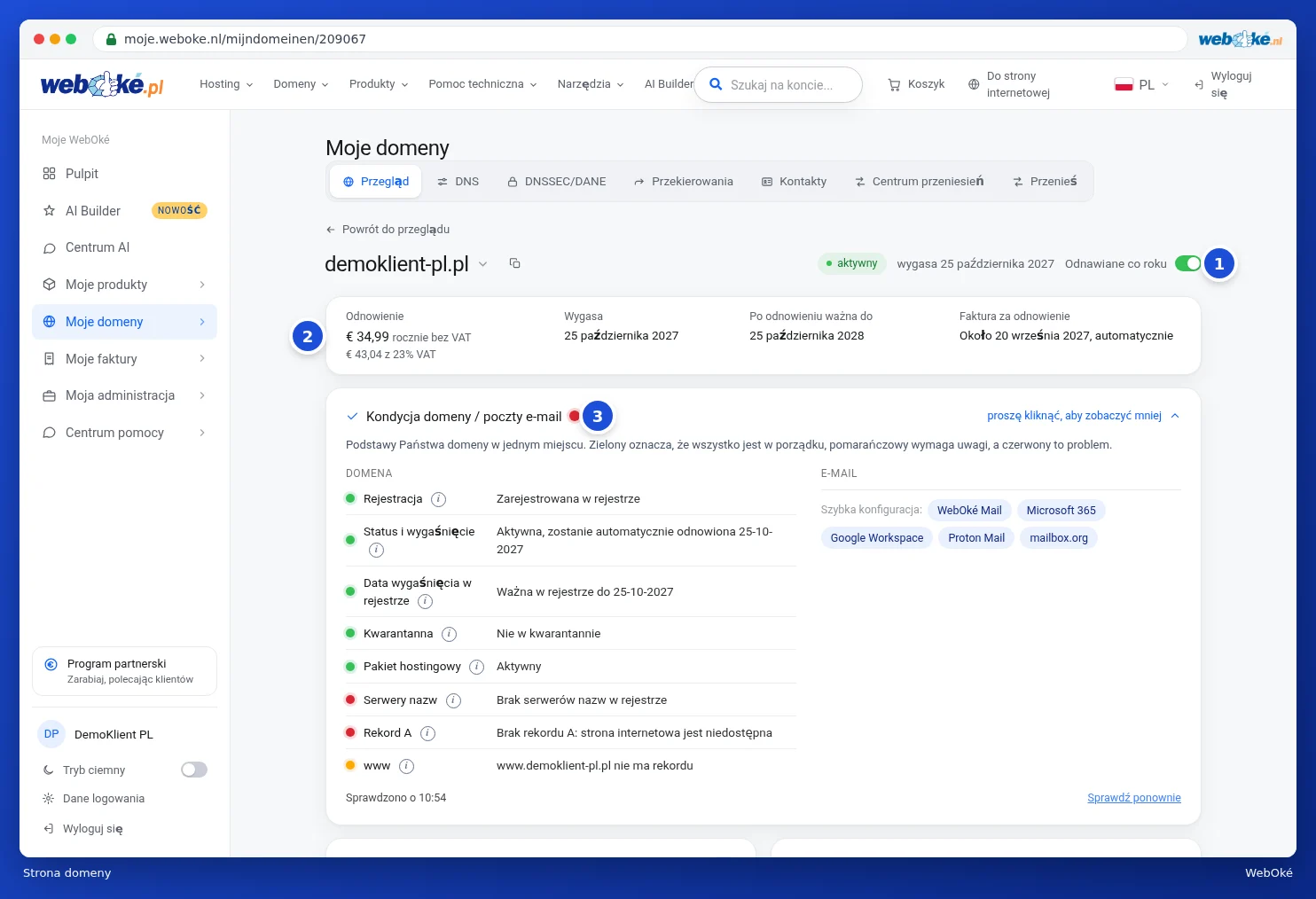The image size is (1316, 899).
Task: Click the DP avatar for DemoKlient PL
Action: pos(51,734)
